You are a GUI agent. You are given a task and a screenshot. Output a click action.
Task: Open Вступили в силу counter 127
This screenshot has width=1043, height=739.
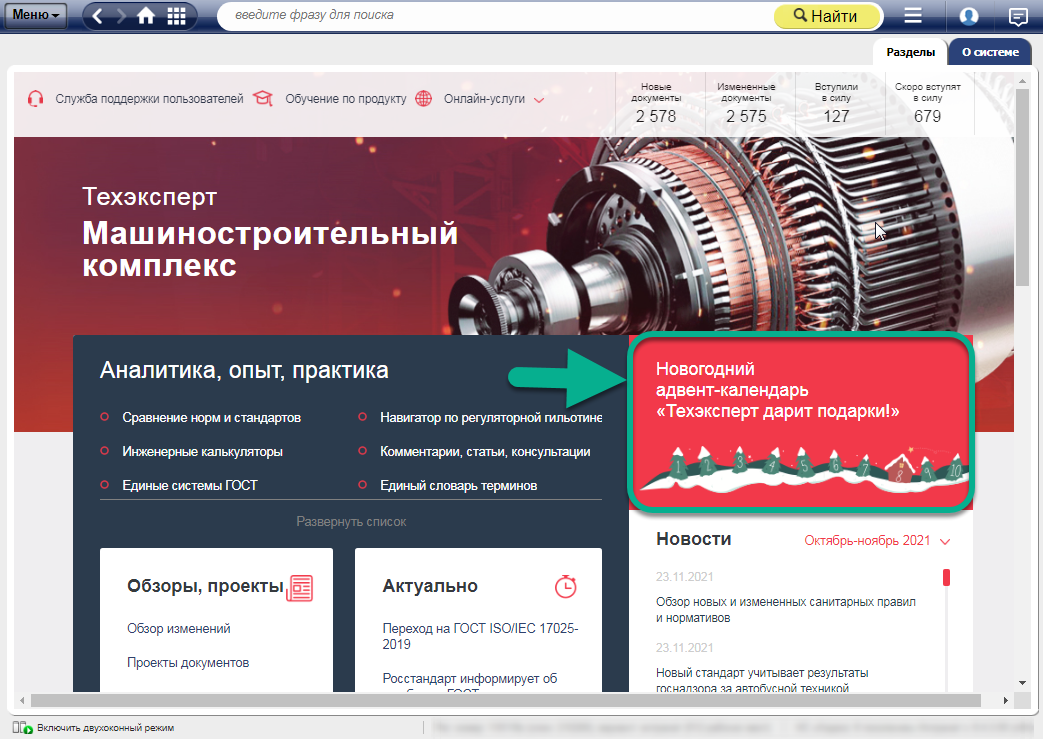(836, 104)
